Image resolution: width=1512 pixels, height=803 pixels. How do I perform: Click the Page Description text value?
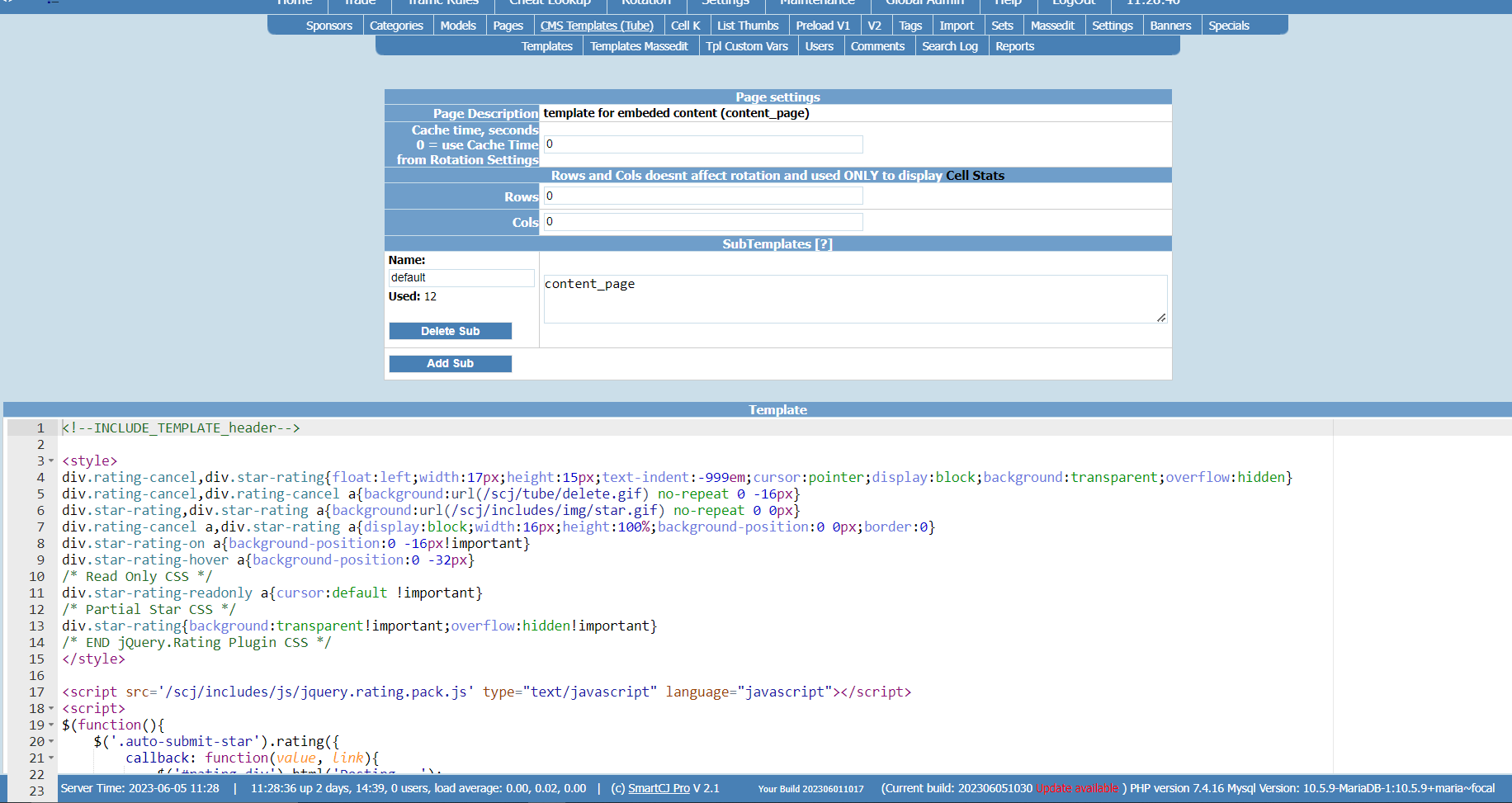676,113
